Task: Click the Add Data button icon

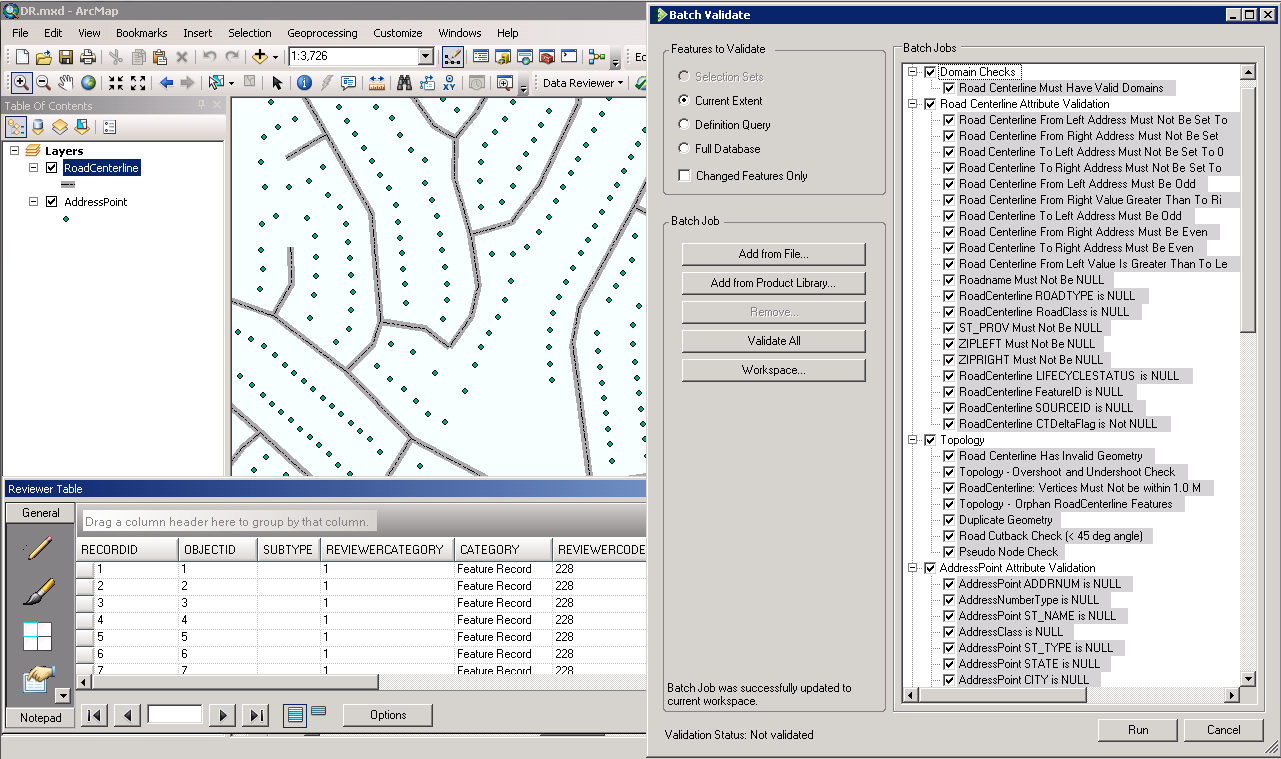Action: [x=260, y=57]
